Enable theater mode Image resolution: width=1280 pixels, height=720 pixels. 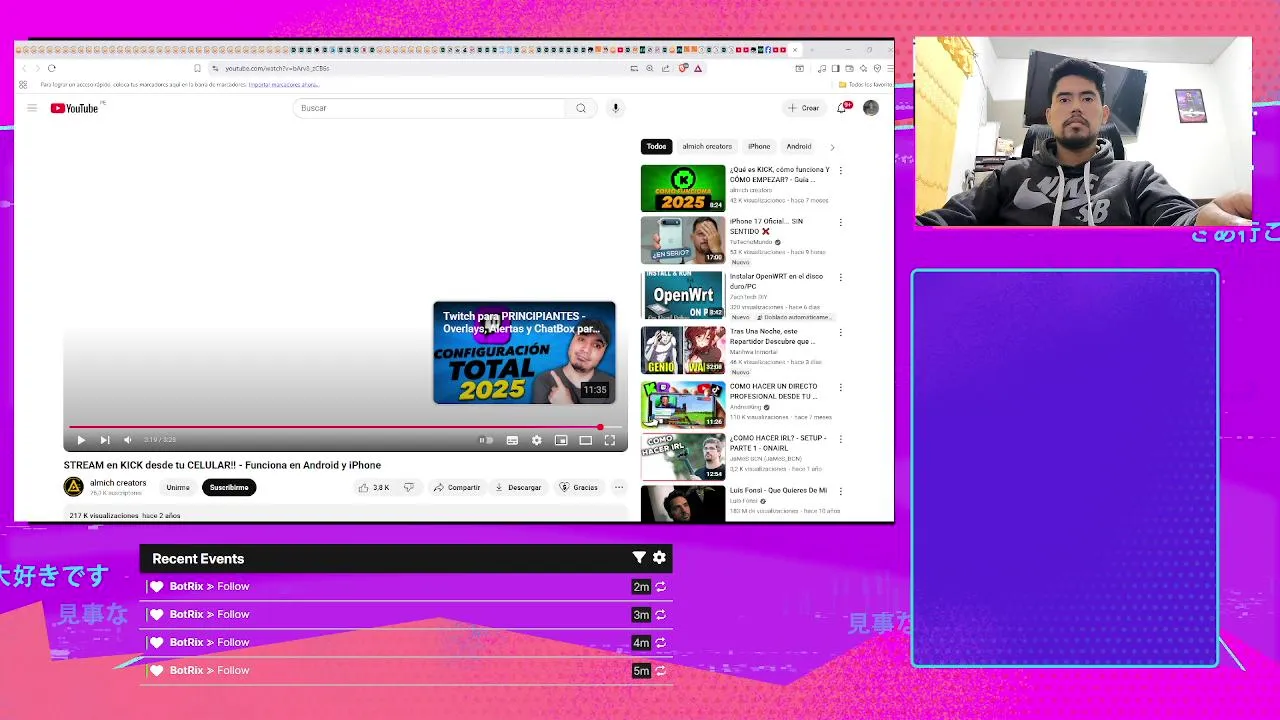coord(586,440)
